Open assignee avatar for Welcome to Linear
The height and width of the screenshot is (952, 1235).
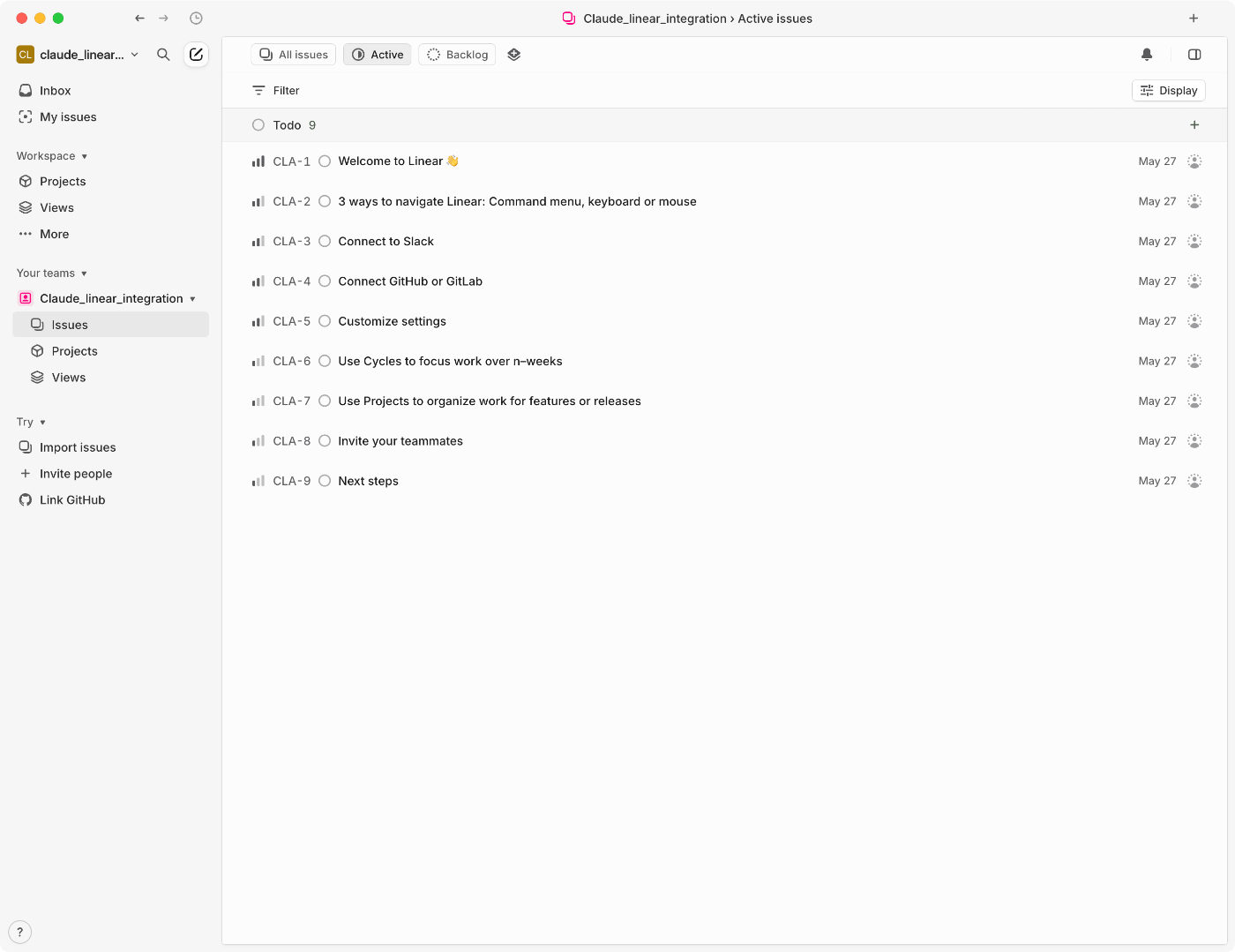tap(1194, 161)
